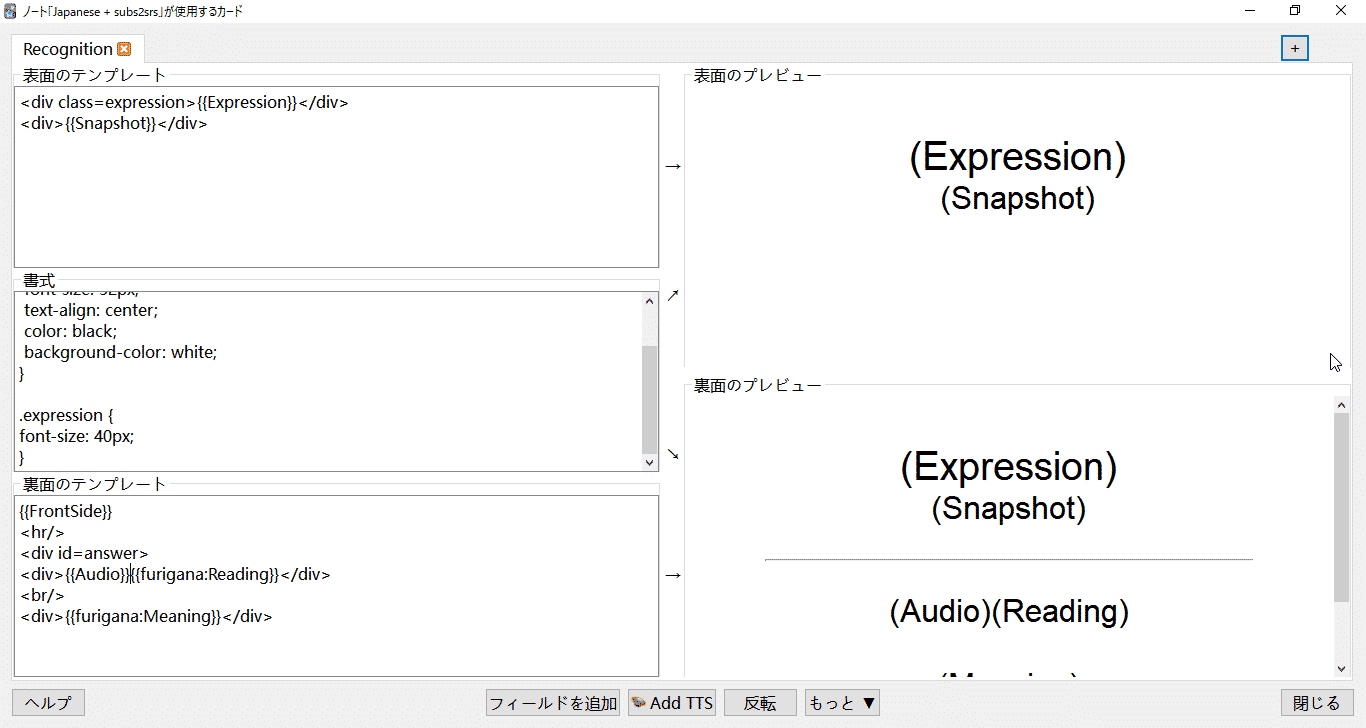This screenshot has width=1366, height=728.
Task: Click the 'text-align: center;' line in styling
Action: [x=91, y=310]
